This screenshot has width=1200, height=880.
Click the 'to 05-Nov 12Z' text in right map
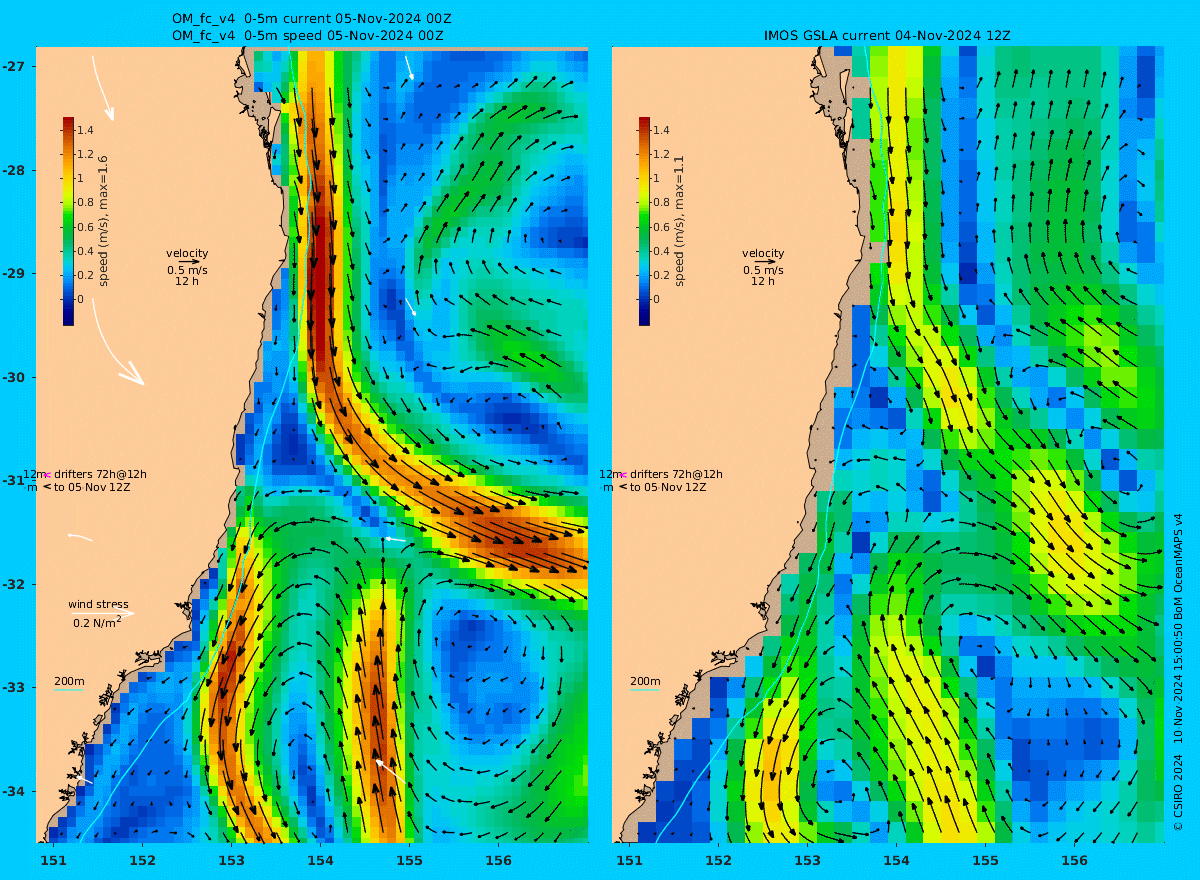point(668,487)
